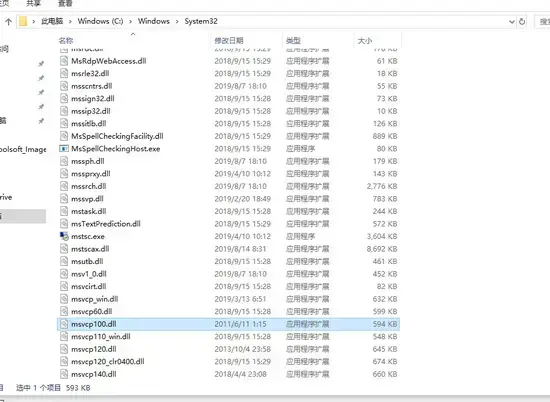
Task: Select file name MsSpellCheckingHost.exe
Action: click(x=115, y=149)
